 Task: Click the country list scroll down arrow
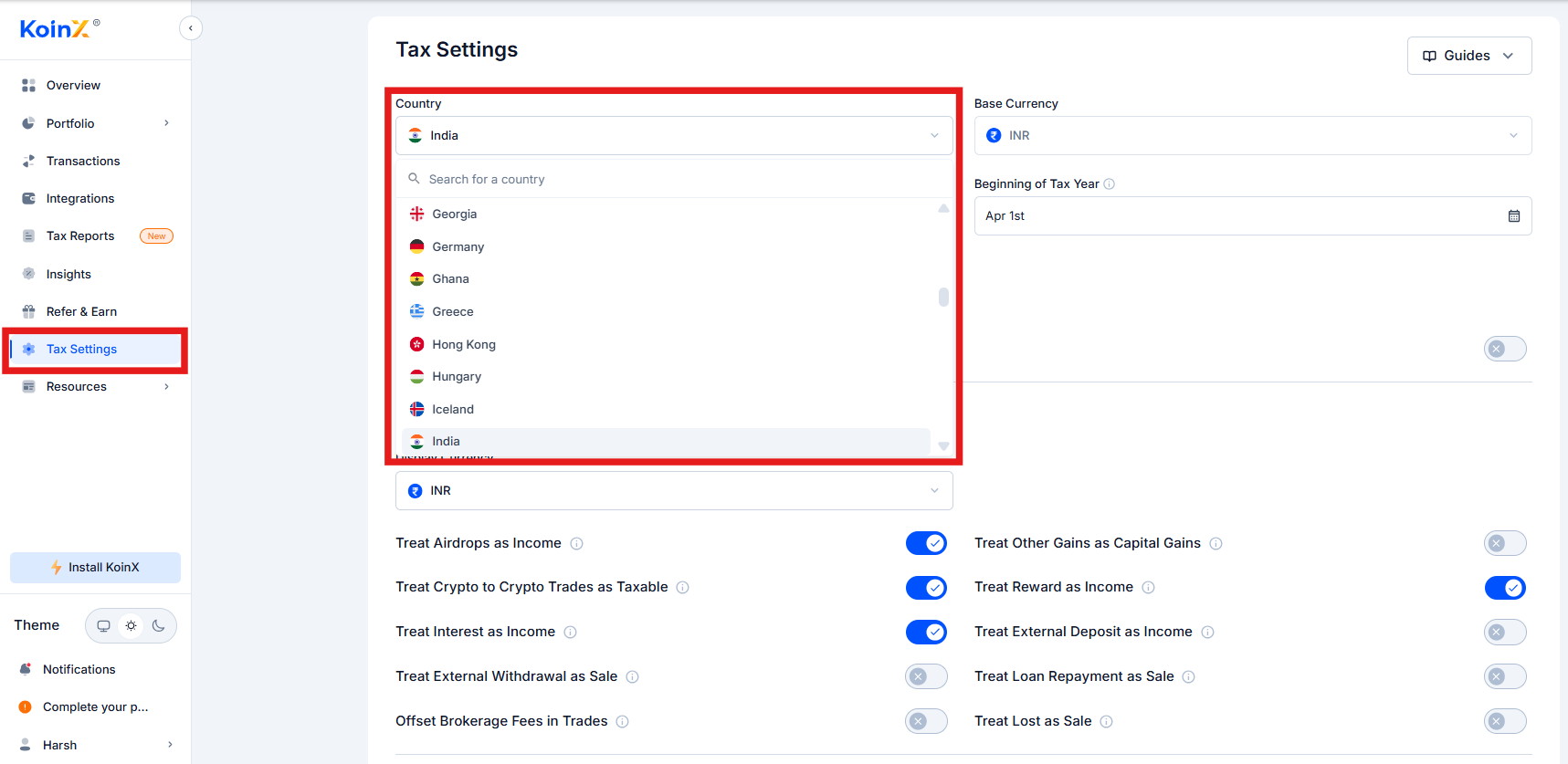tap(943, 446)
